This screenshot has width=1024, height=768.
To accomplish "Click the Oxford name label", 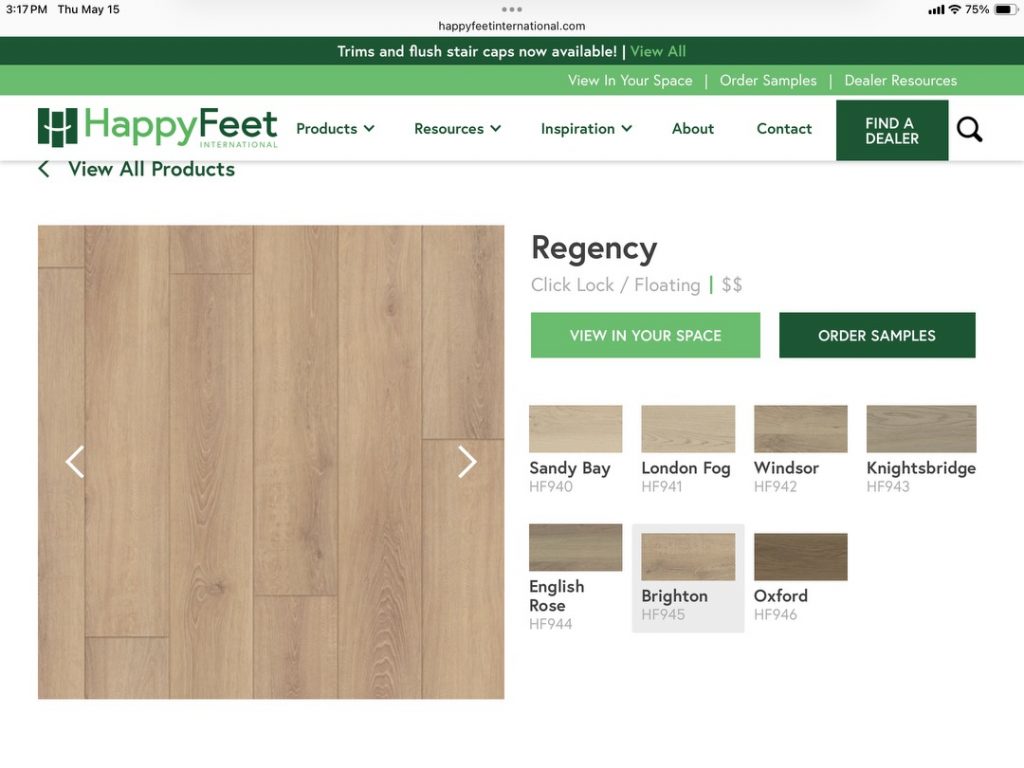I will (x=780, y=596).
